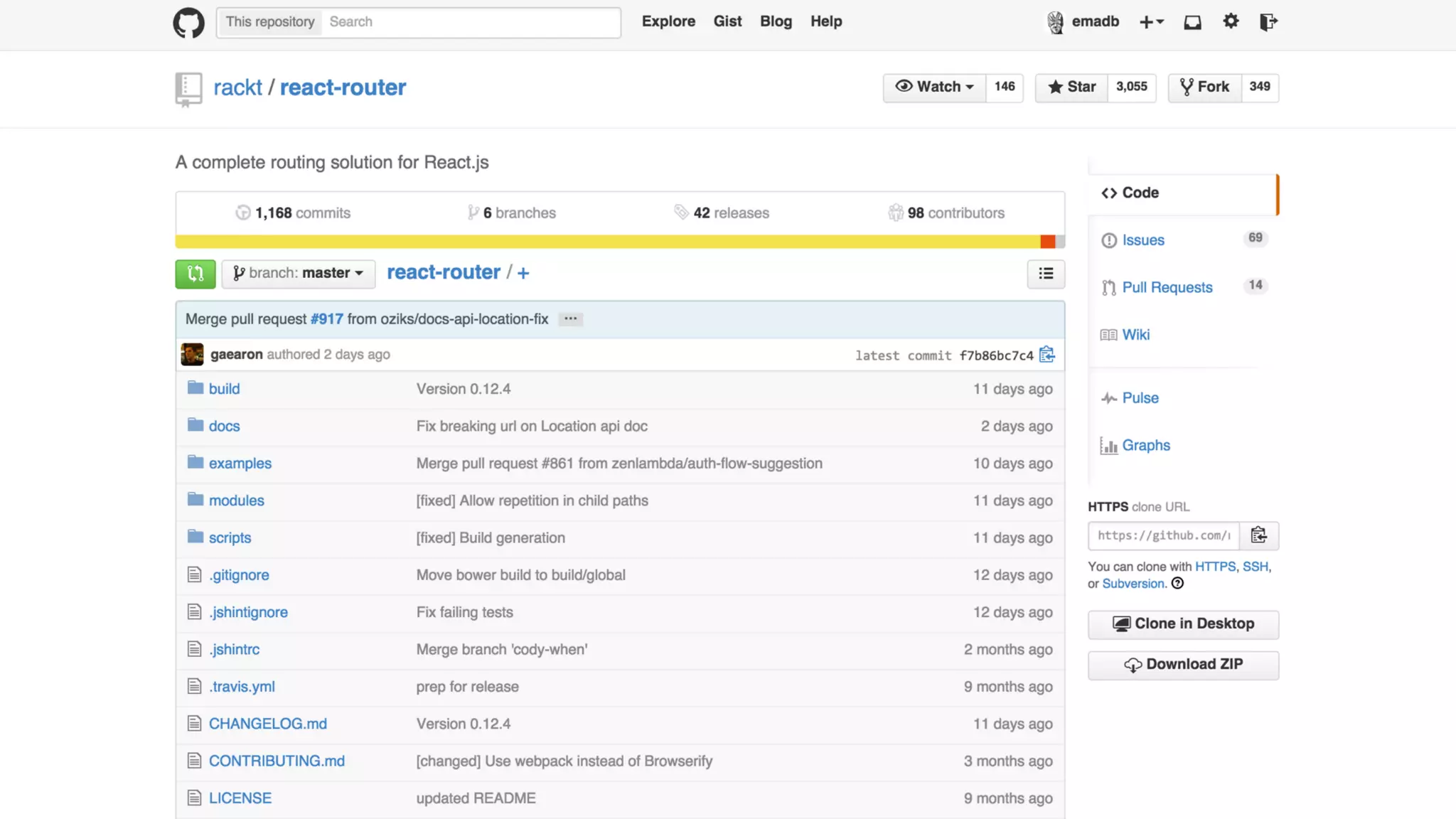Expand the commit message ellipsis
The width and height of the screenshot is (1456, 819).
pyautogui.click(x=570, y=319)
